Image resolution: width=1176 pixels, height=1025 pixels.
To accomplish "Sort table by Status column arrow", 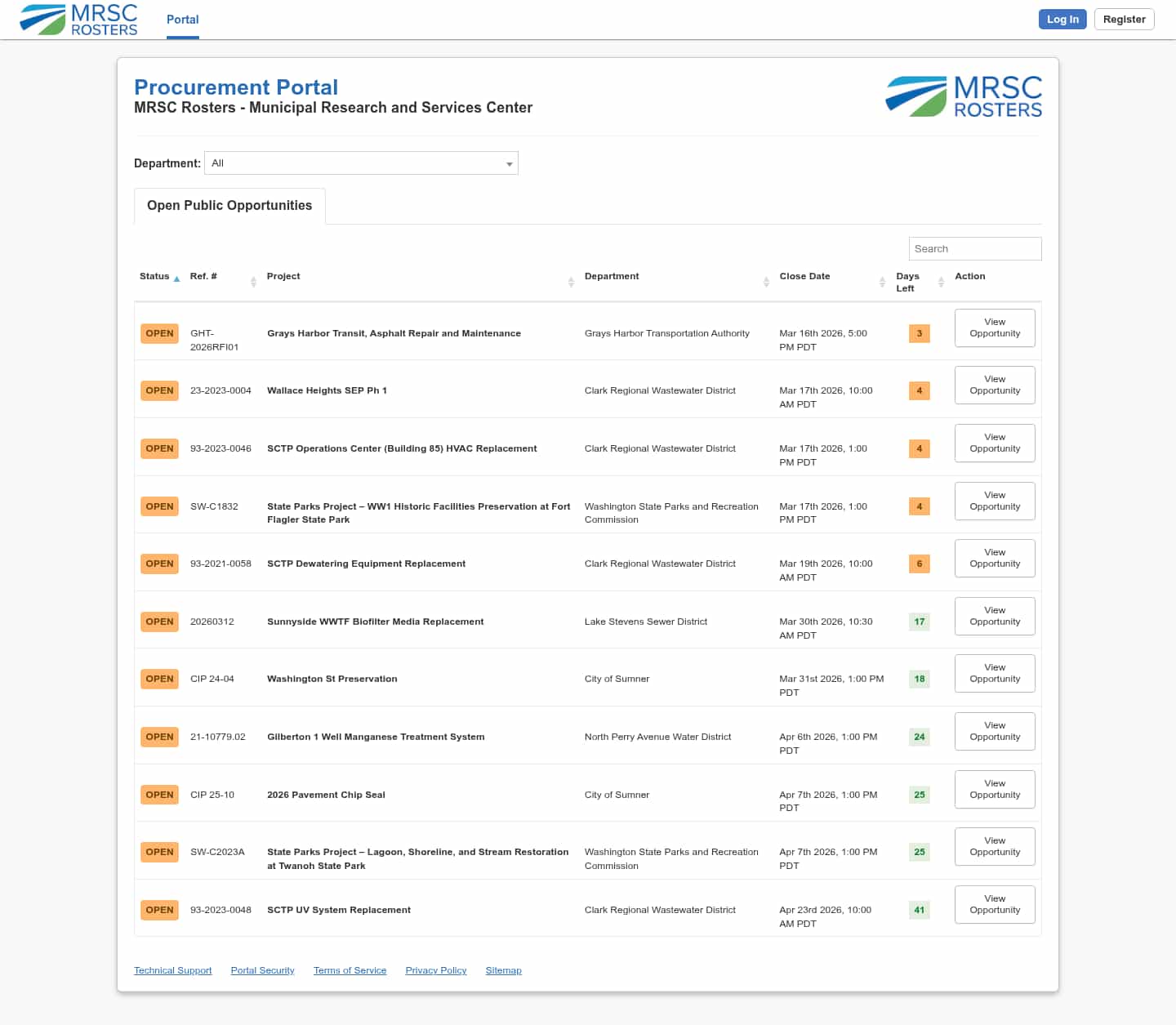I will (176, 279).
